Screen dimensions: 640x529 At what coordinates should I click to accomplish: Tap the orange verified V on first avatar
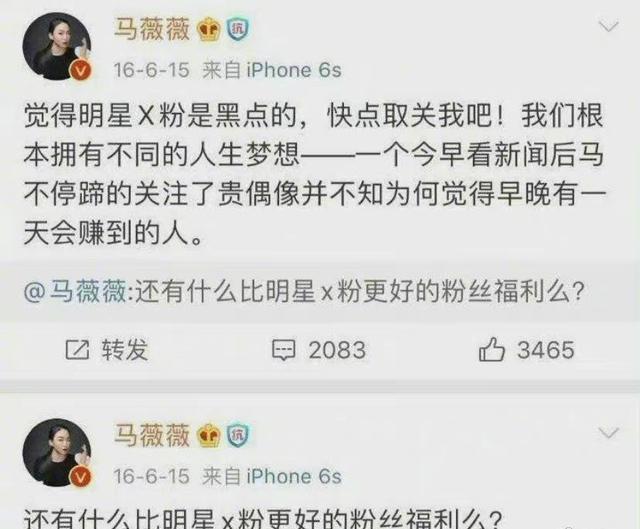[82, 70]
